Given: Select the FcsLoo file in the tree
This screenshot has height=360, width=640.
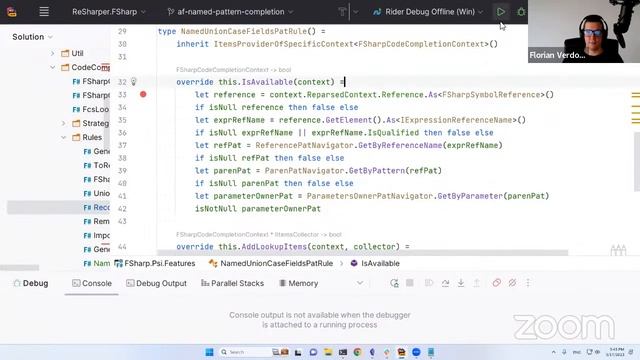Looking at the screenshot, I should tap(91, 109).
